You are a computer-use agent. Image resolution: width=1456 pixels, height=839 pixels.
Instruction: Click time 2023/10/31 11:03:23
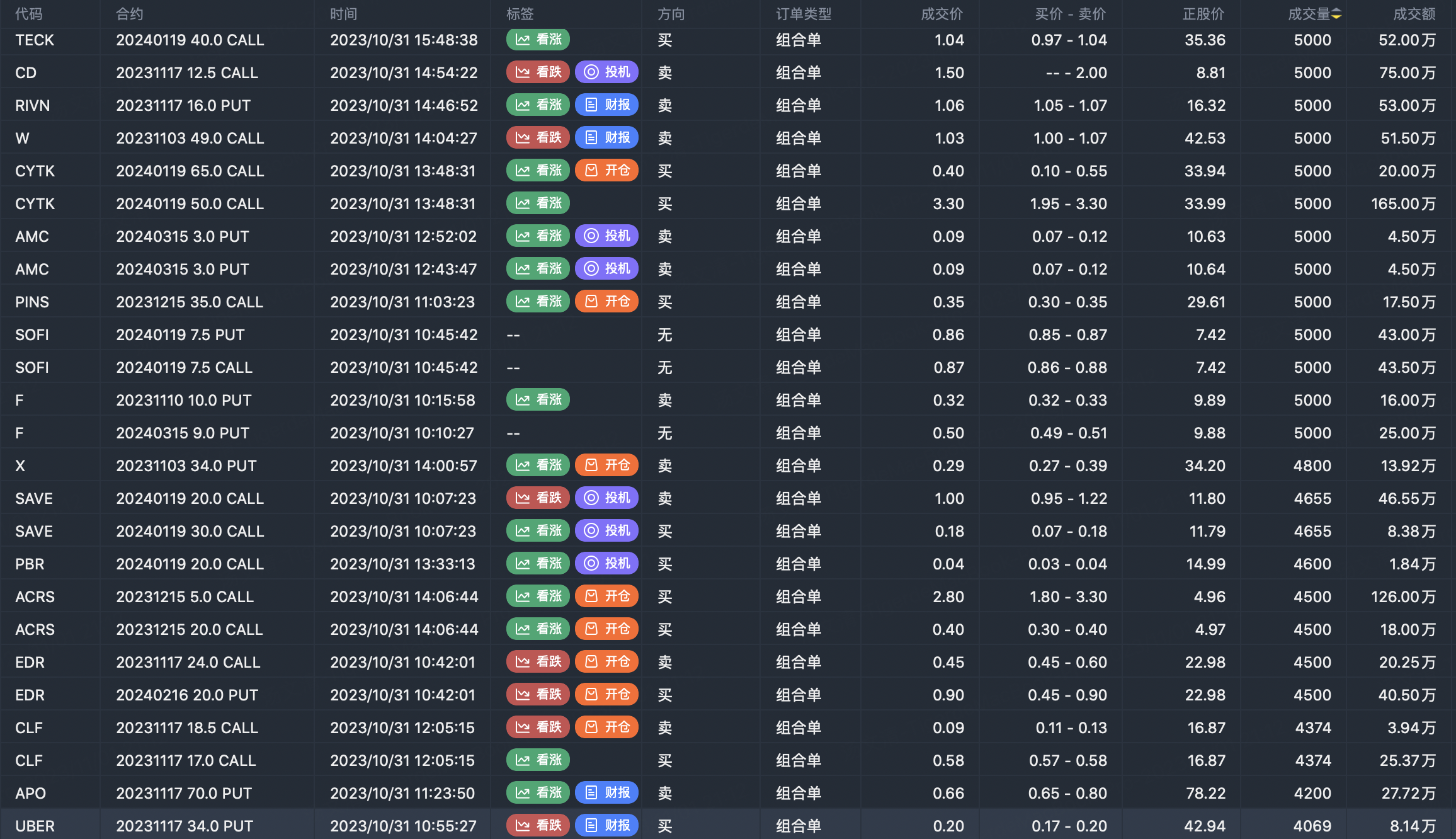402,302
